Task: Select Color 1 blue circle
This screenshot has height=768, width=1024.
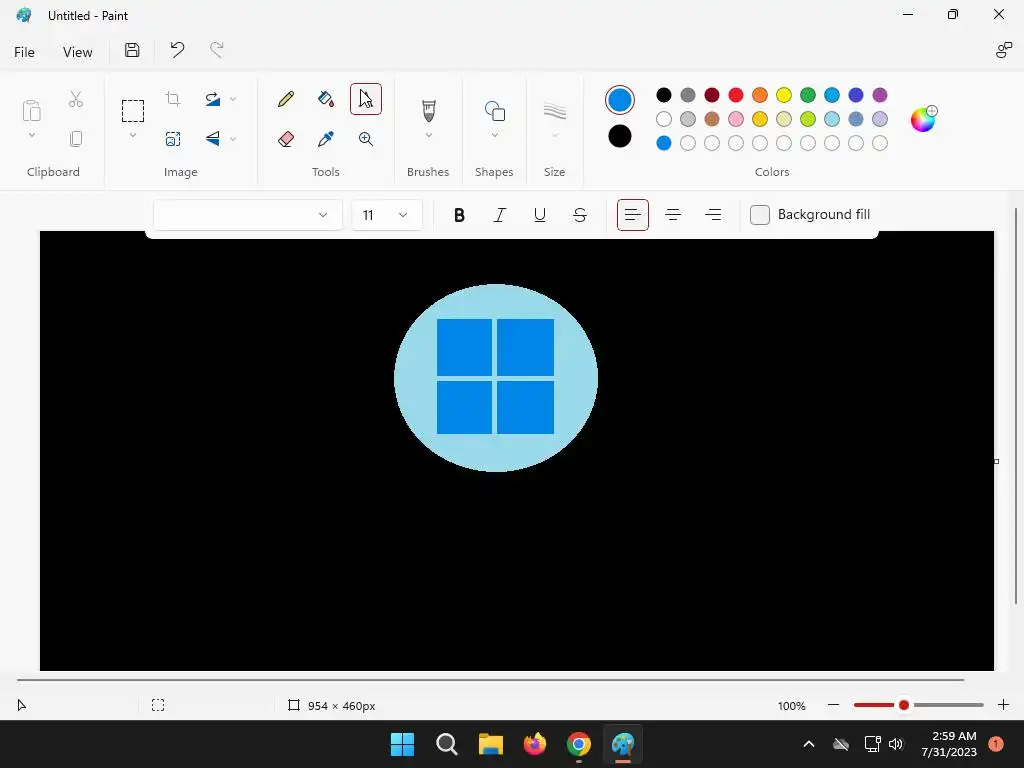Action: [620, 100]
